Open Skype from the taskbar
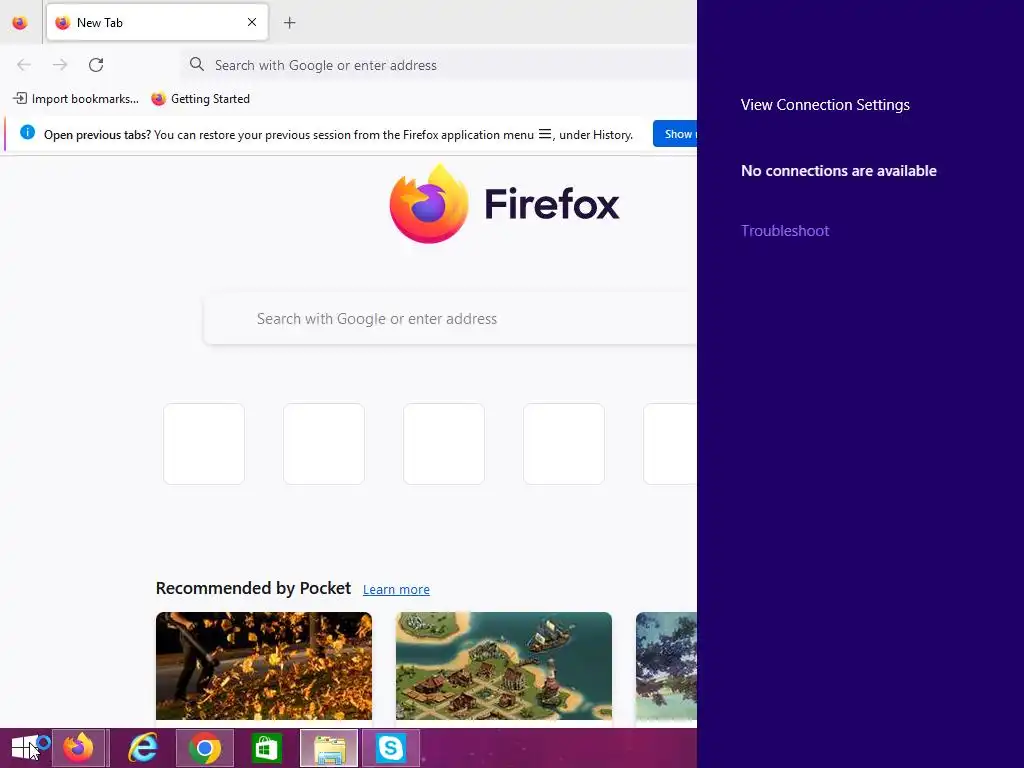This screenshot has width=1024, height=768. click(x=391, y=748)
